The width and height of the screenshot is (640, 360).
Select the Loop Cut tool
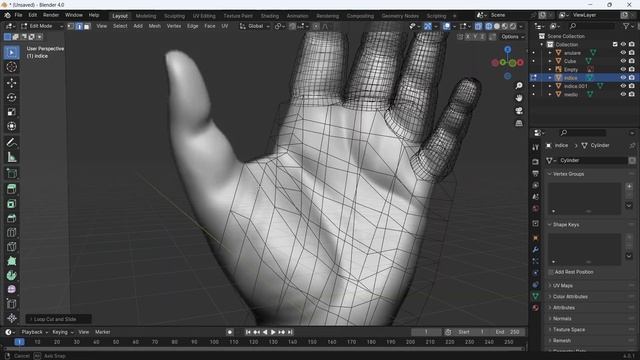[11, 233]
